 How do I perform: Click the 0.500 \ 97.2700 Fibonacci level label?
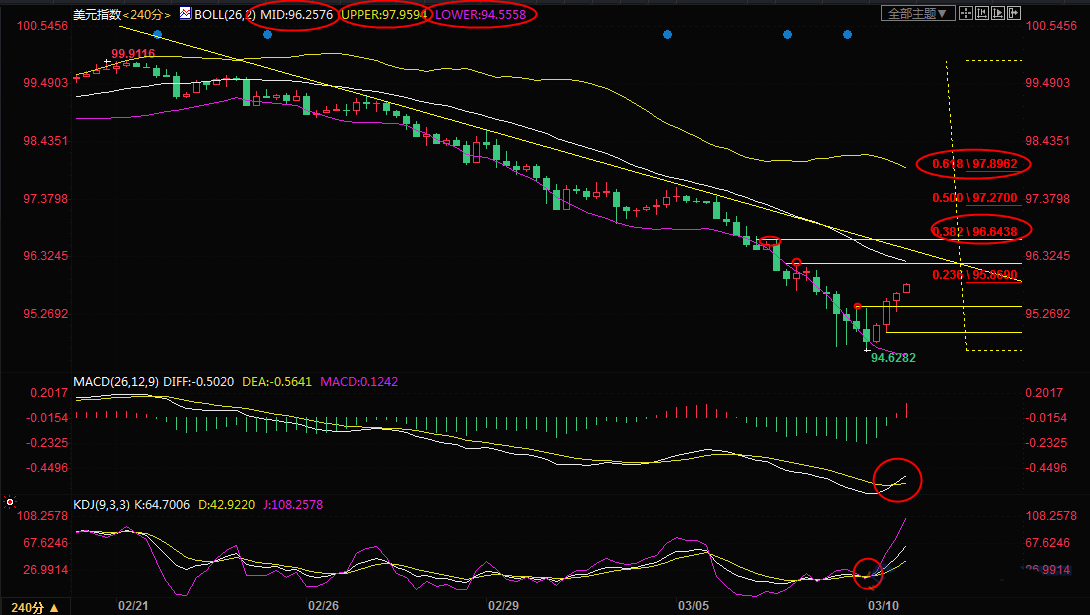click(x=974, y=198)
